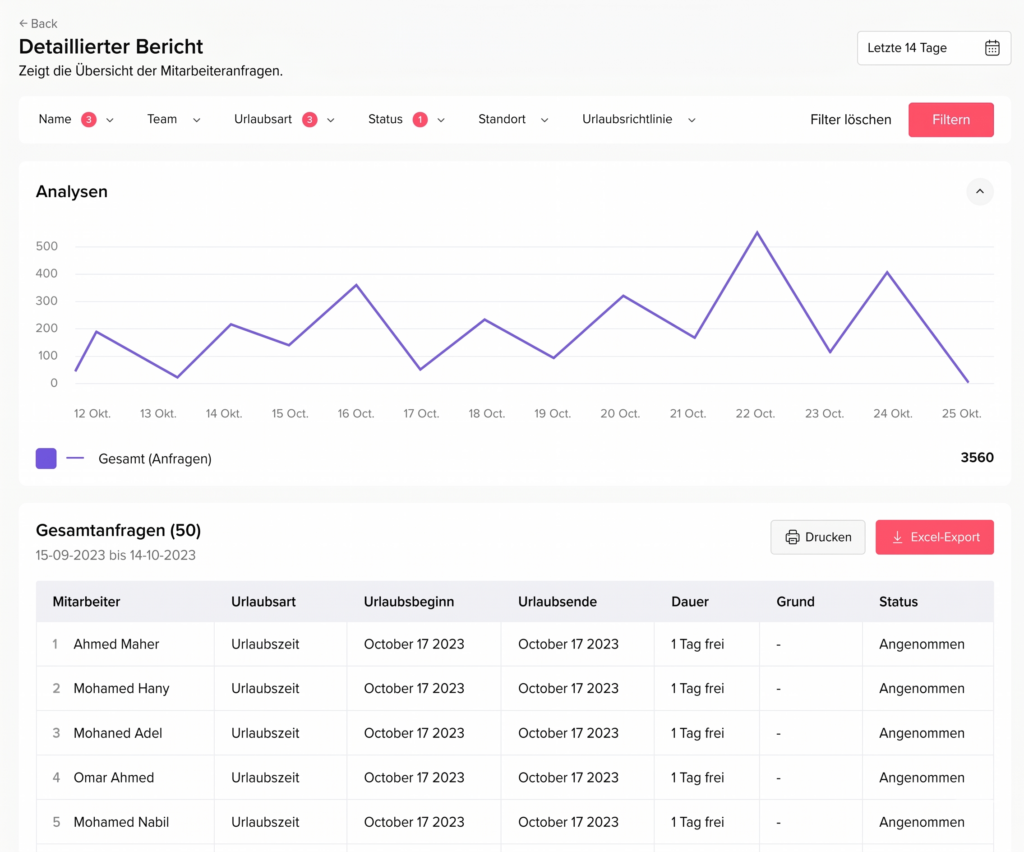
Task: Collapse the Analysen panel chevron
Action: coord(979,192)
